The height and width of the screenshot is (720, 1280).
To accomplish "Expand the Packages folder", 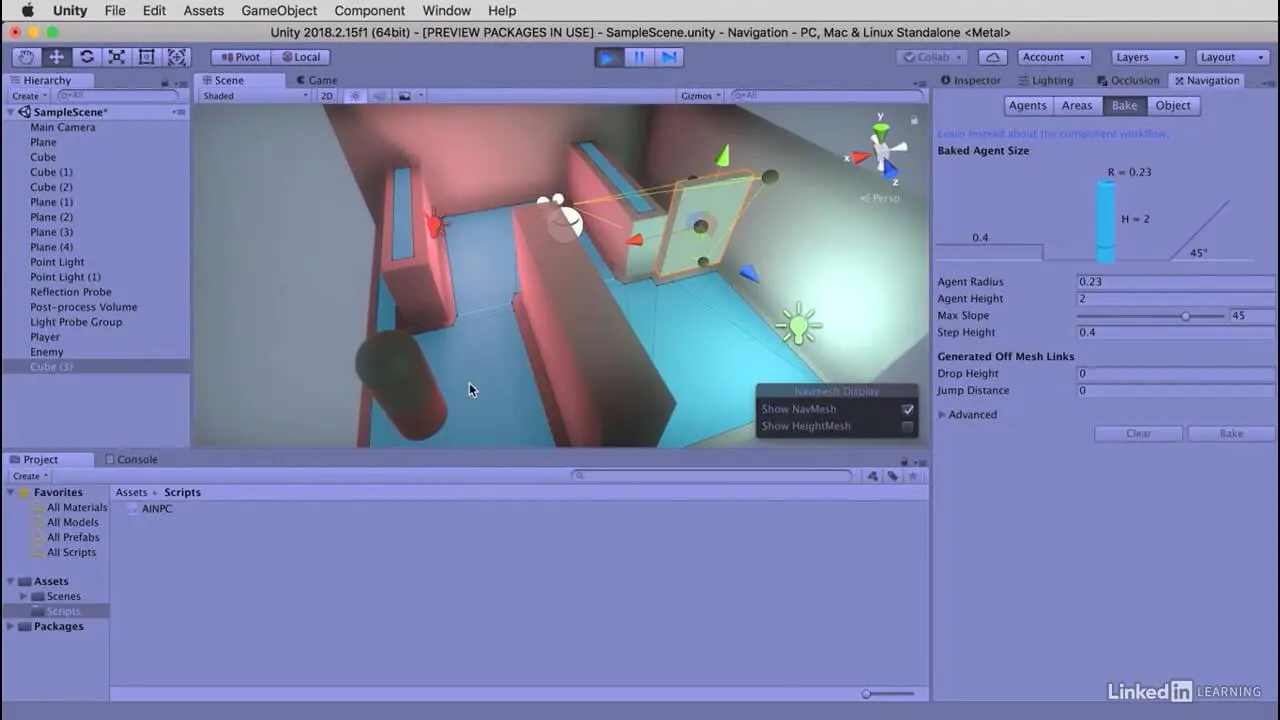I will (11, 627).
